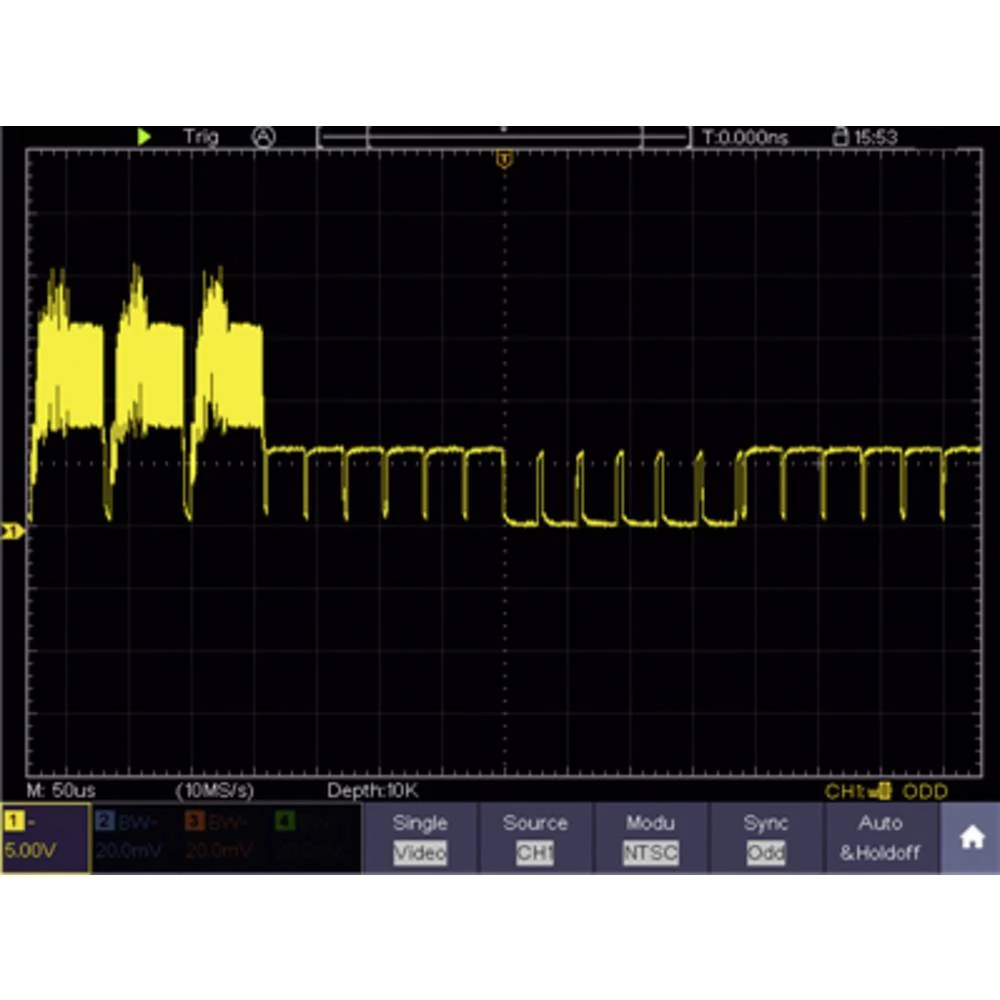Image resolution: width=1000 pixels, height=1000 pixels.
Task: Click the Auto trigger mode icon
Action: coord(263,136)
